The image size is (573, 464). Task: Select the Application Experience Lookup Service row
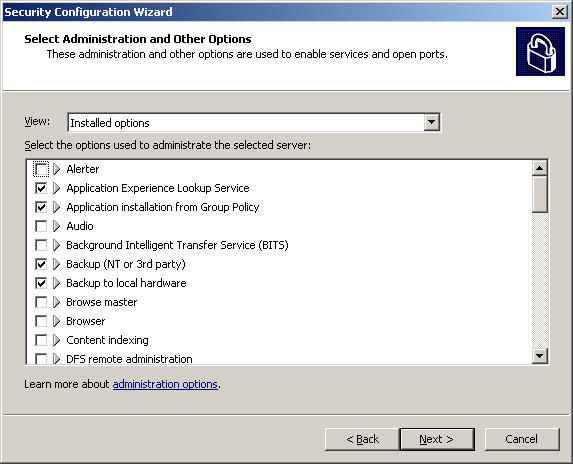pos(158,188)
